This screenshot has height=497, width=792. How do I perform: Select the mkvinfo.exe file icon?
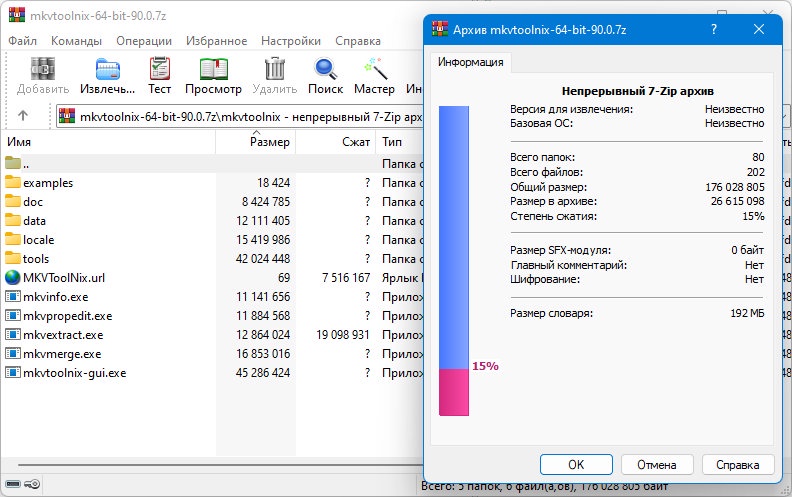(13, 296)
